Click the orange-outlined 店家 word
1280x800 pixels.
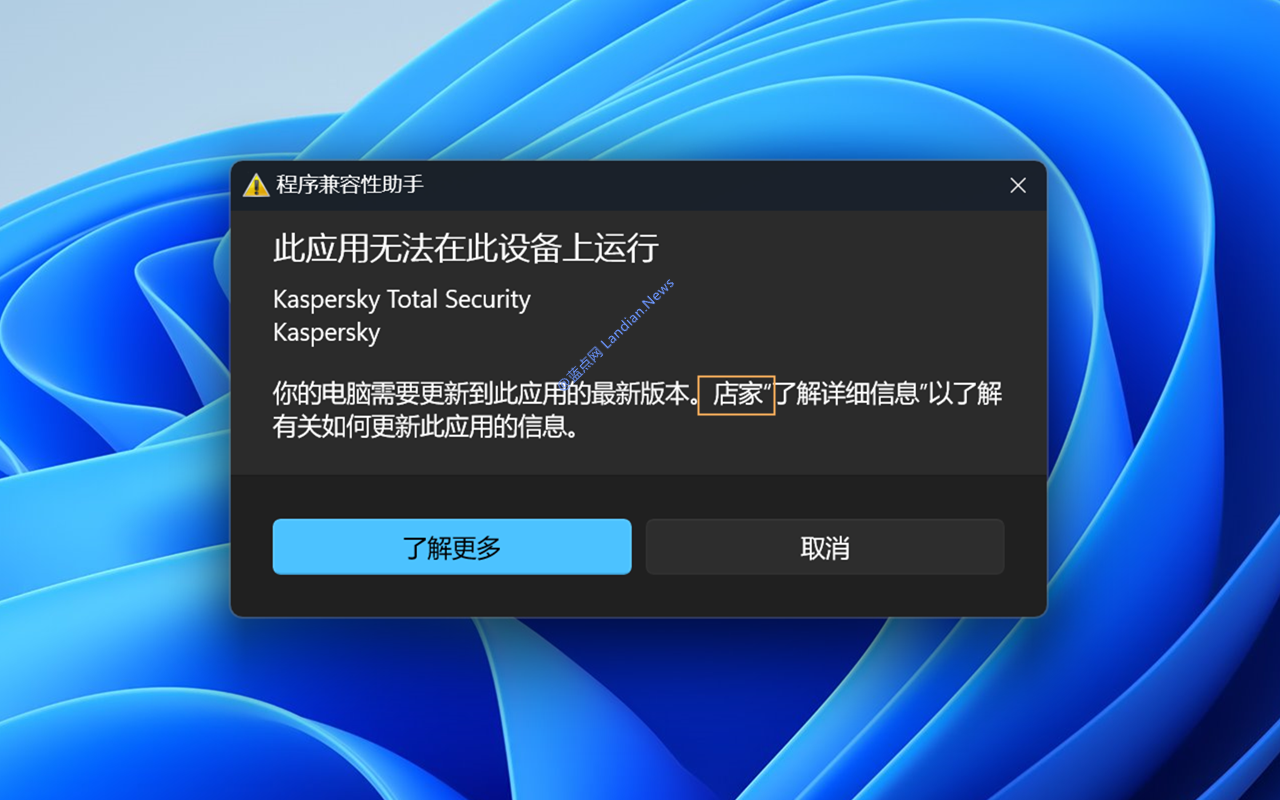737,395
